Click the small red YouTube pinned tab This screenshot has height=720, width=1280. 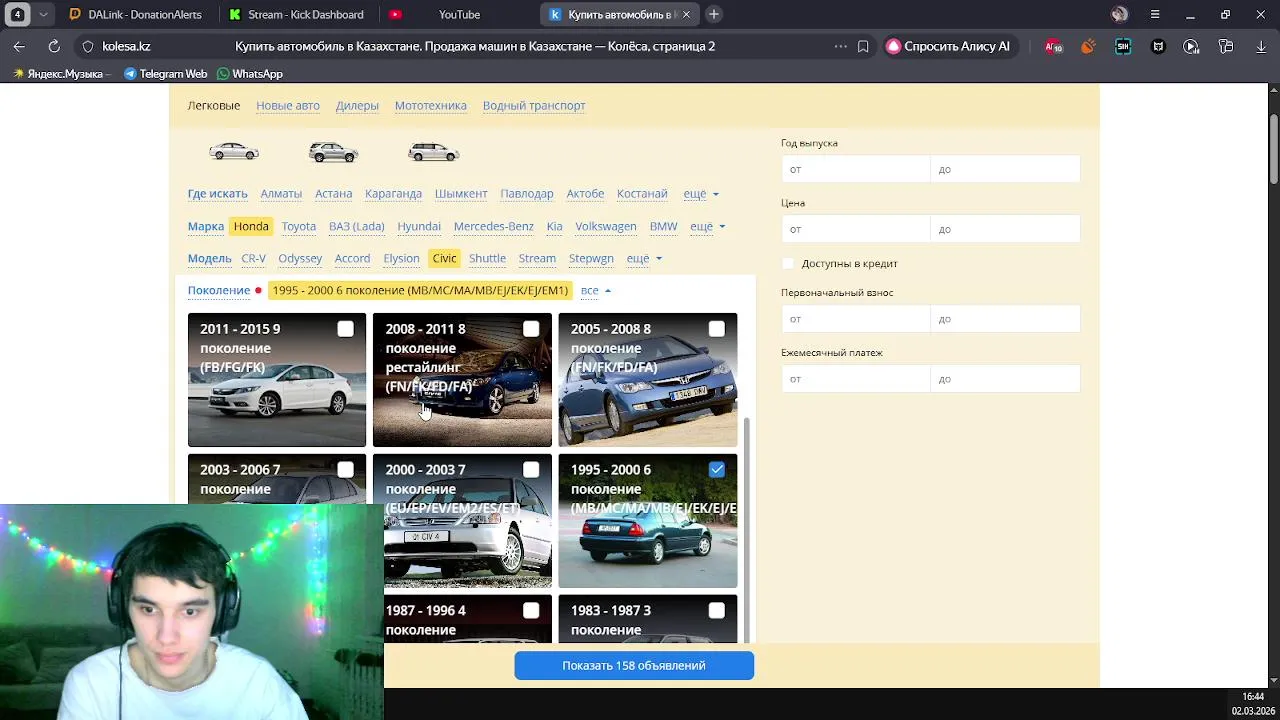click(395, 14)
